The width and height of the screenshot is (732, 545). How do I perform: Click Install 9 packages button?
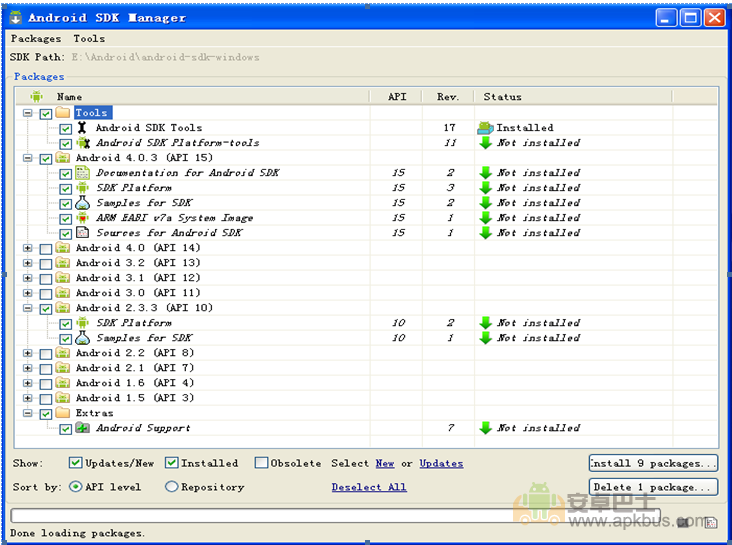coord(653,463)
